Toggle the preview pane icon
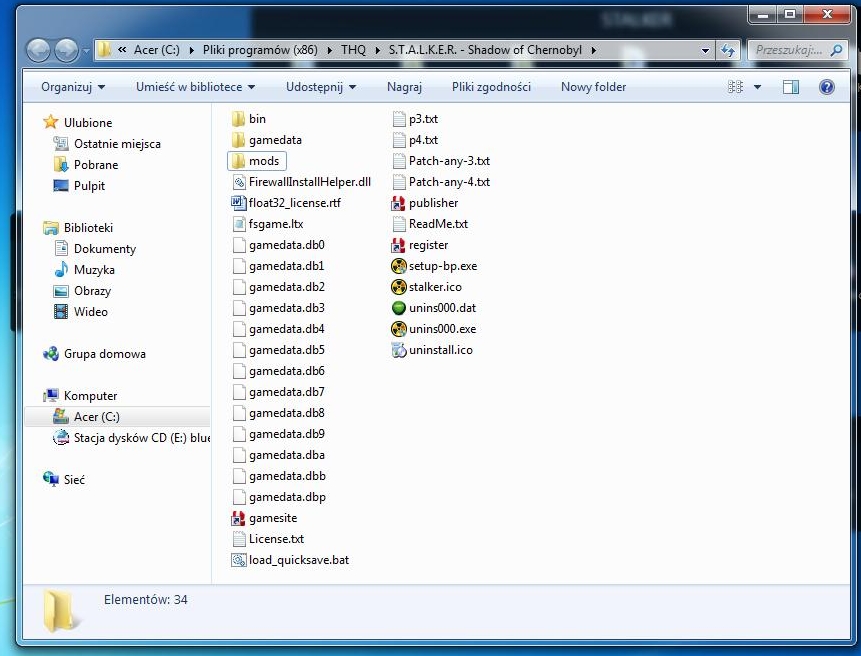This screenshot has width=861, height=656. pos(791,87)
